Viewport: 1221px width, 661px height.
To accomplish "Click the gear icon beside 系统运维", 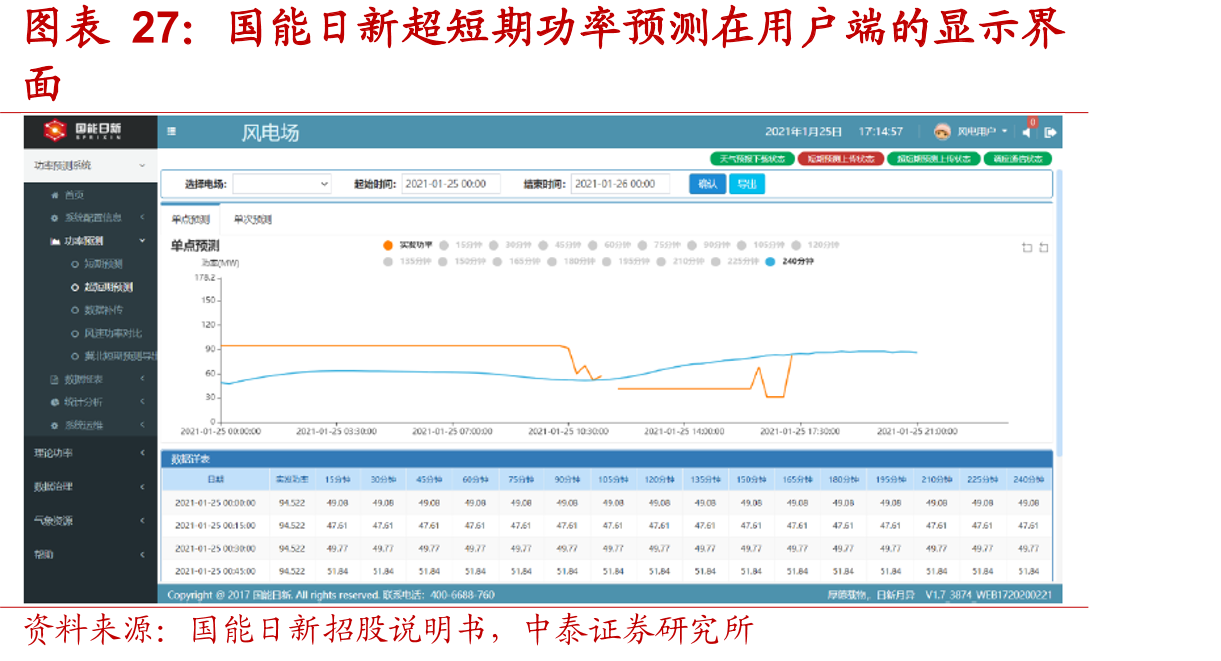I will tap(54, 425).
